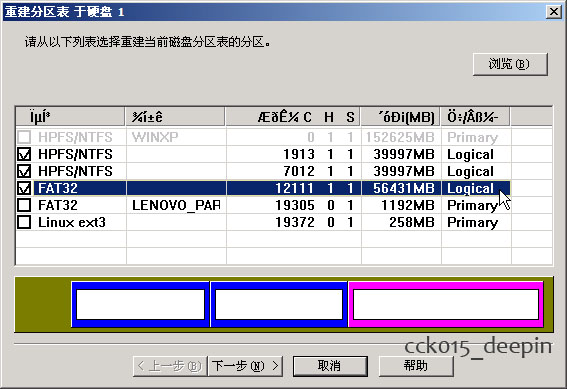Select the 'Linux ext3' type cell
The image size is (567, 389).
click(72, 222)
